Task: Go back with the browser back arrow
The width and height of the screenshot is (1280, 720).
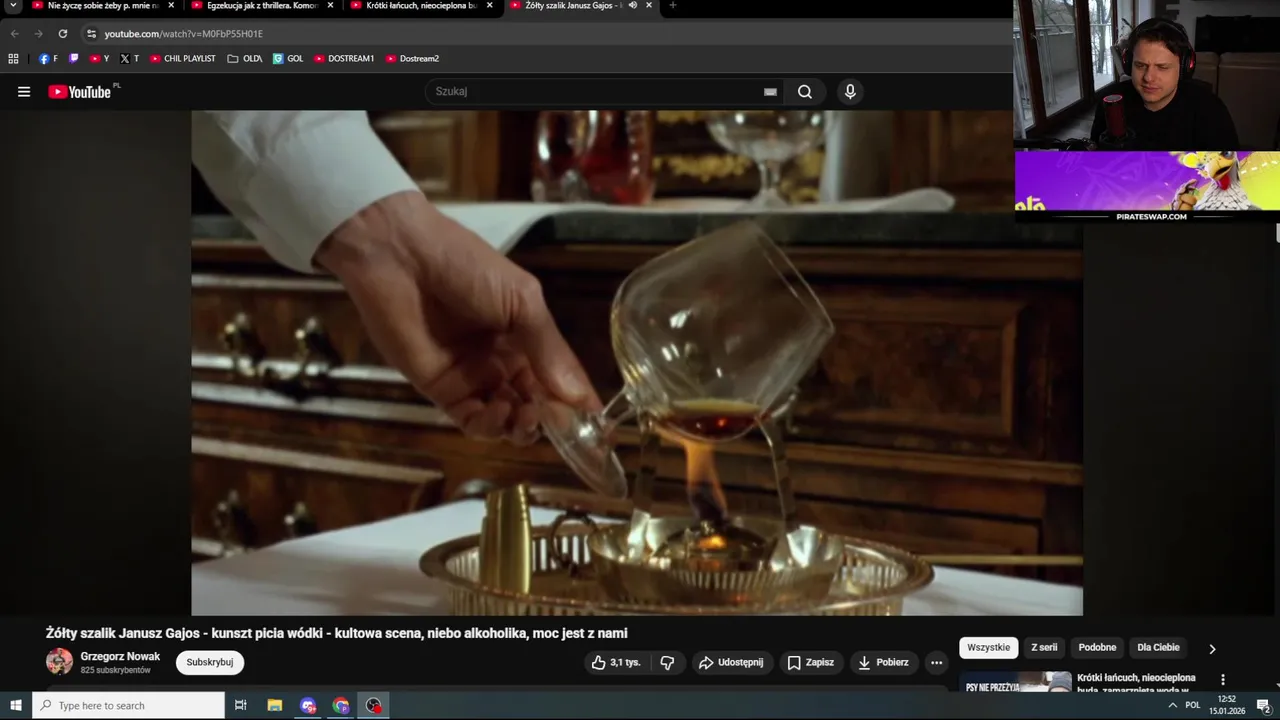Action: point(14,33)
